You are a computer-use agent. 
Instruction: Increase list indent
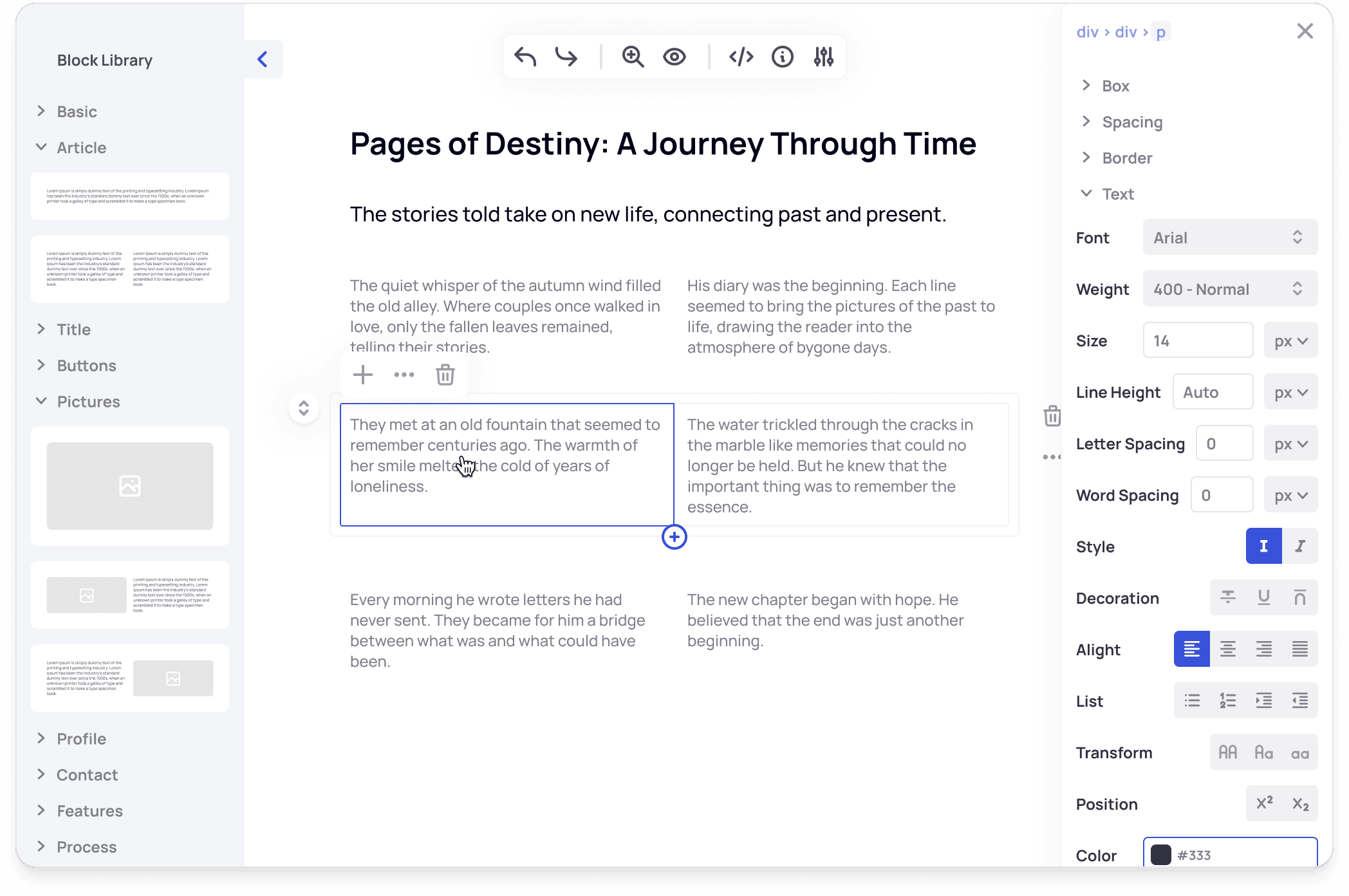tap(1264, 700)
